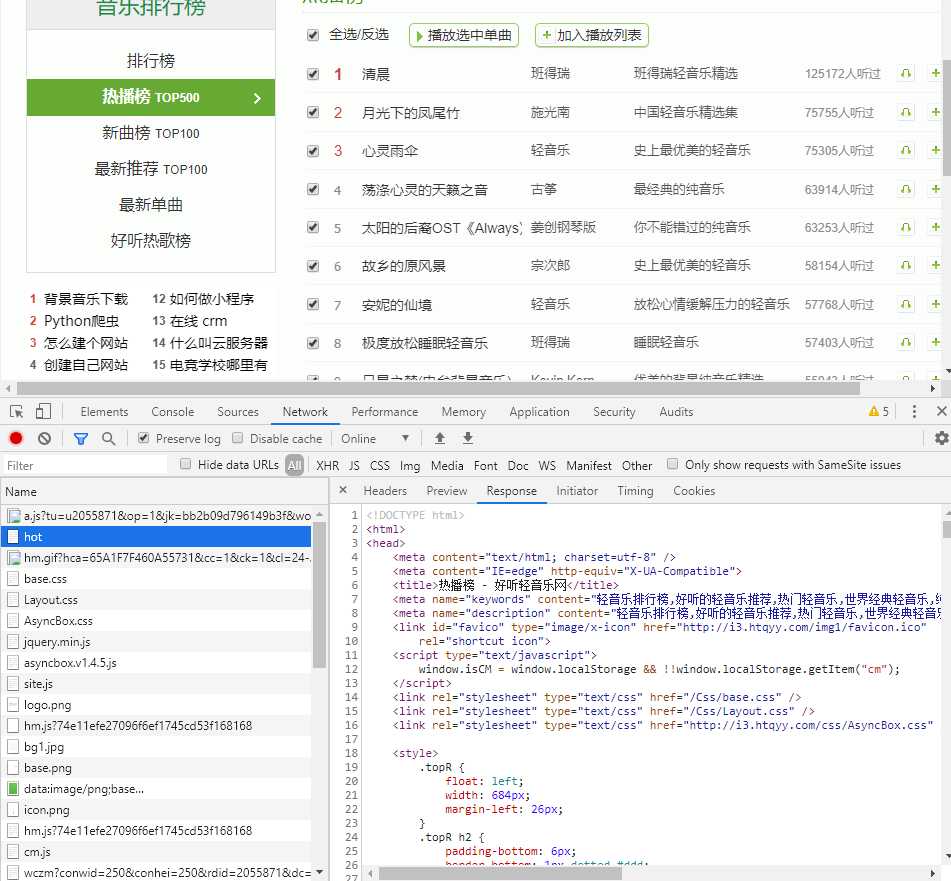Screen dimensions: 951x881
Task: Open DevTools three-dot customize menu
Action: click(x=914, y=412)
